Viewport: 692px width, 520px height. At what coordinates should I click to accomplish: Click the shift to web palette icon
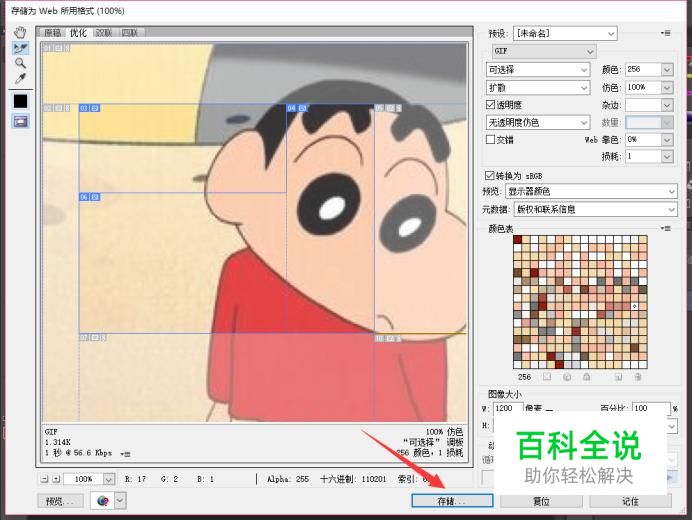pos(567,377)
